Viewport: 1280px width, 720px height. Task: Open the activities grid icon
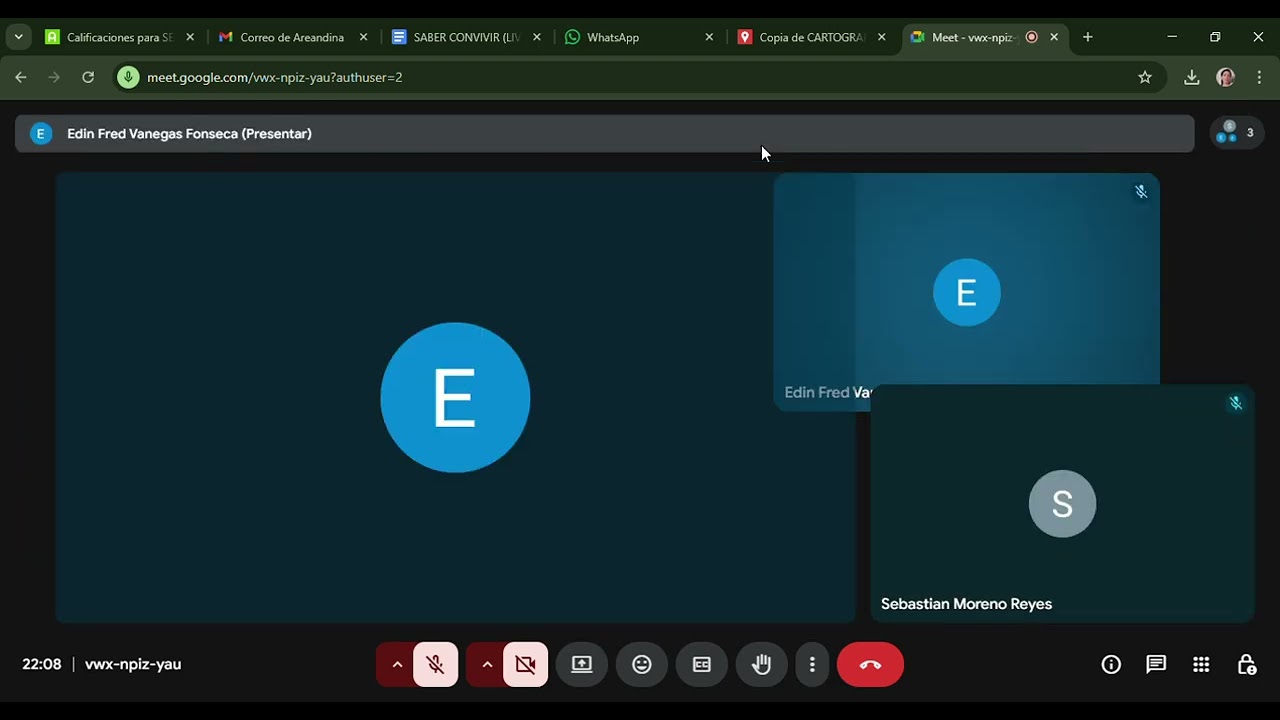click(1201, 664)
